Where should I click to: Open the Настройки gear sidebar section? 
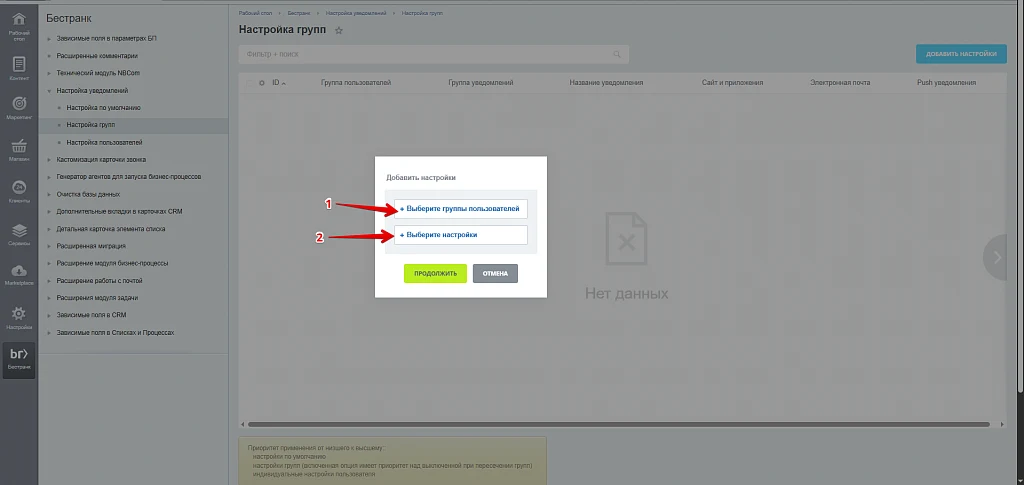coord(19,317)
